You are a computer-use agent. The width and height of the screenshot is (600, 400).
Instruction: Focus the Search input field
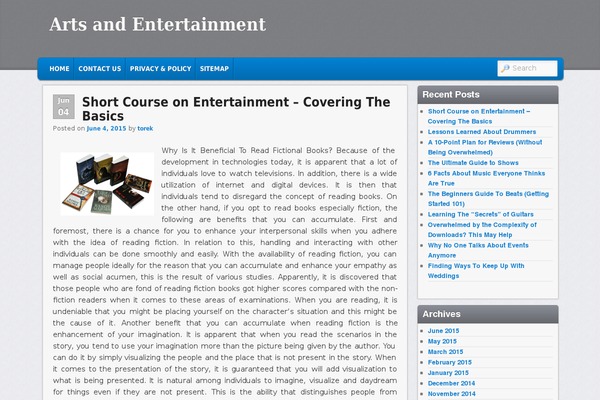[x=527, y=68]
